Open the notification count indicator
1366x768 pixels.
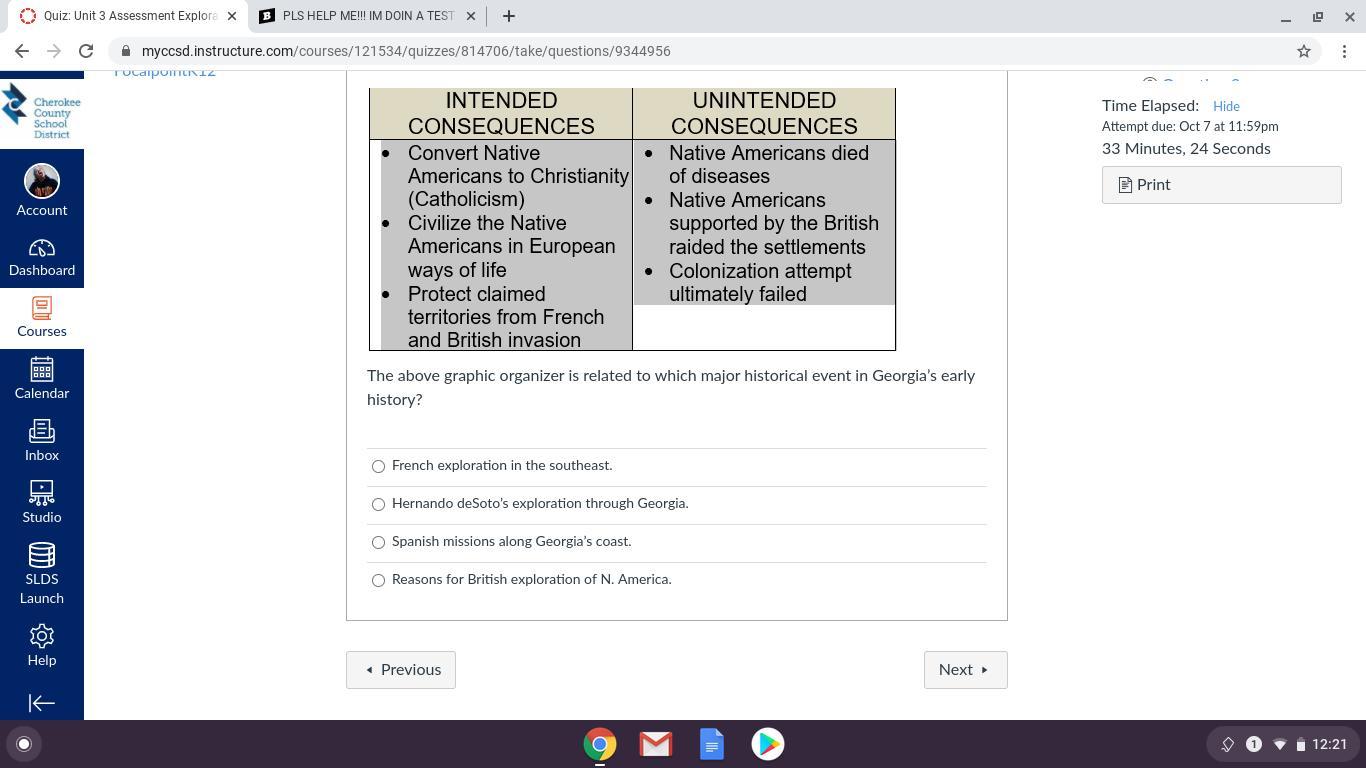1253,744
